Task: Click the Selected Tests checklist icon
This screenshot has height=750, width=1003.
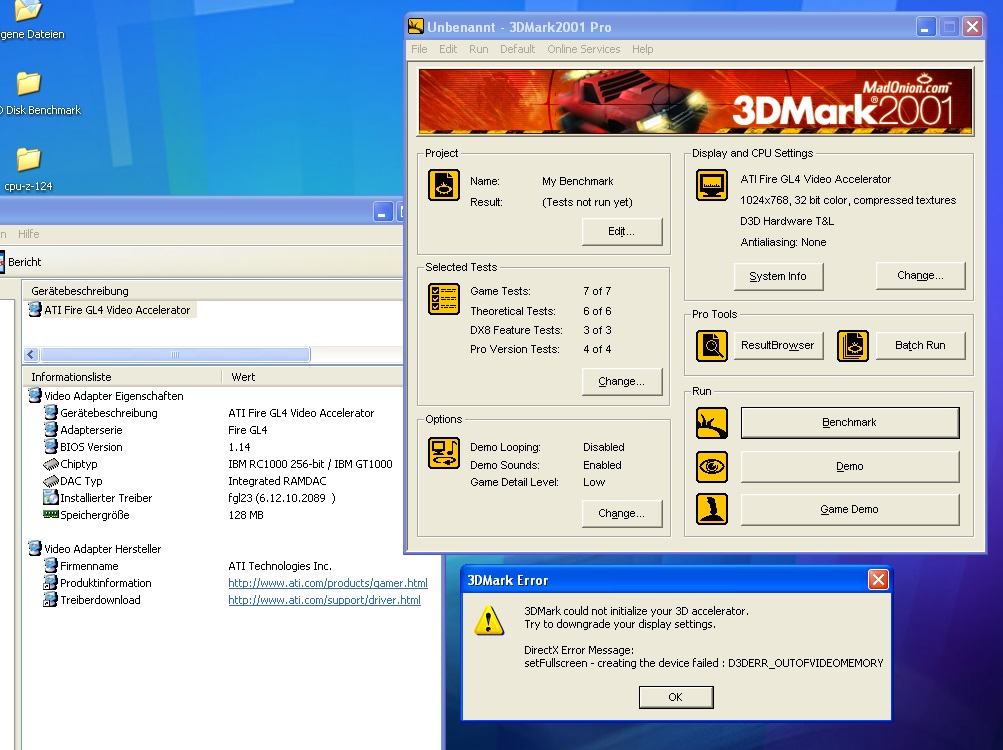Action: [x=443, y=299]
